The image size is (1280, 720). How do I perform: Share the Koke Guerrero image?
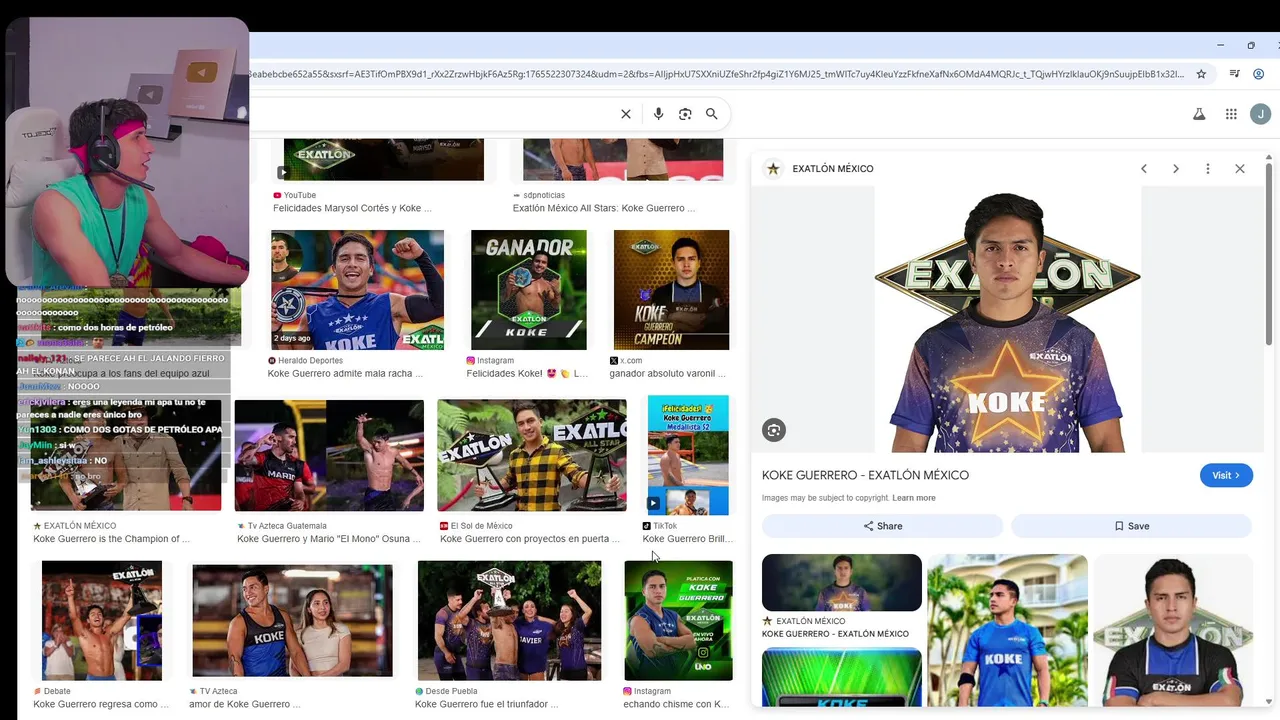[x=882, y=526]
